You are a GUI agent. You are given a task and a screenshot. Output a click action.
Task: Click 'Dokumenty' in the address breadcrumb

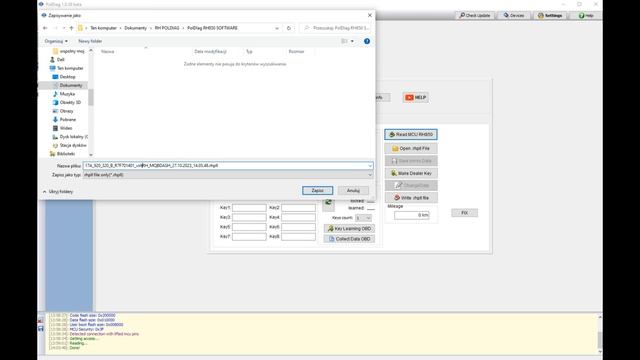(136, 28)
